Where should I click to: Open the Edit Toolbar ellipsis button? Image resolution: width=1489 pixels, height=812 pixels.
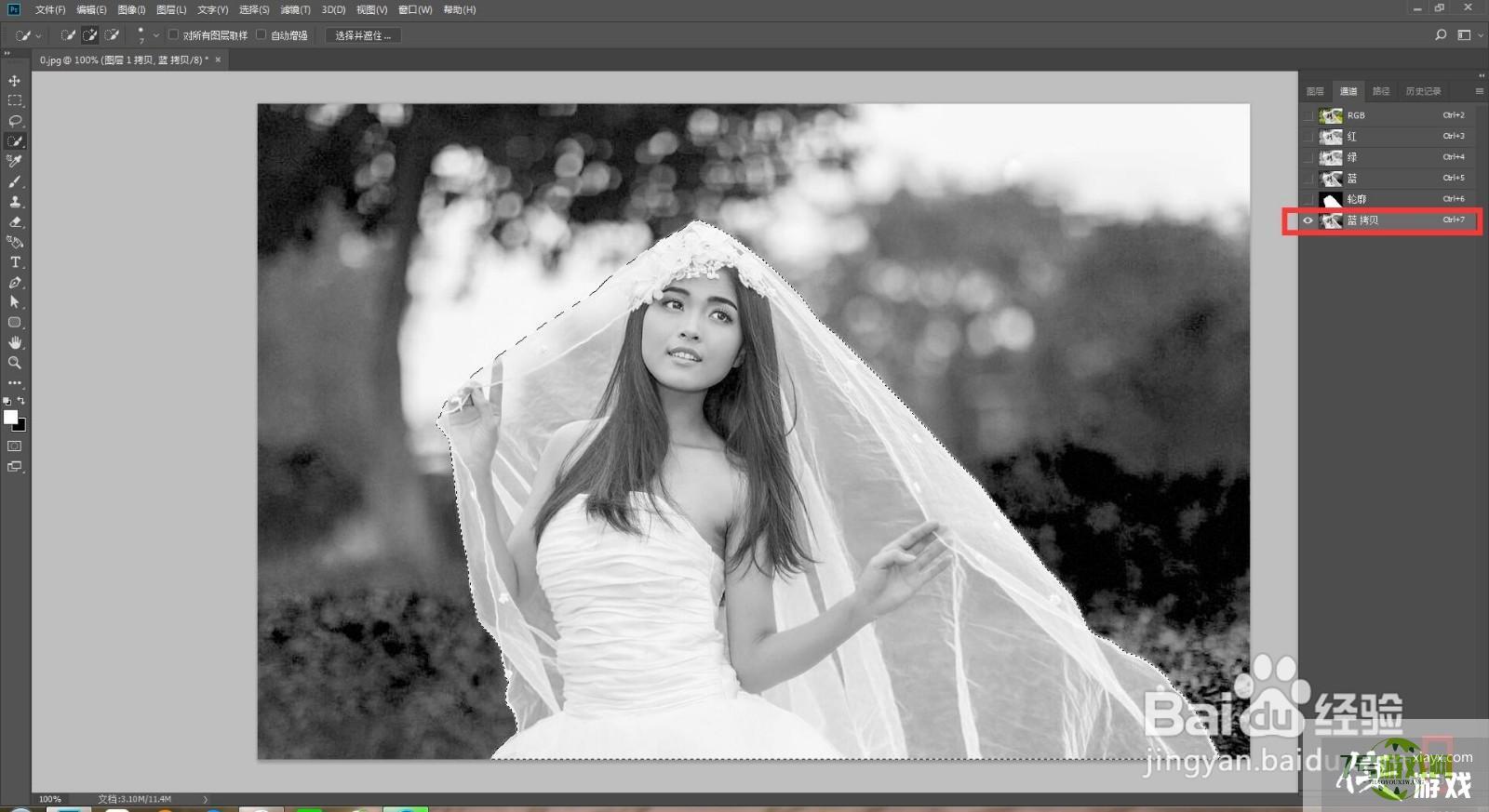[14, 382]
